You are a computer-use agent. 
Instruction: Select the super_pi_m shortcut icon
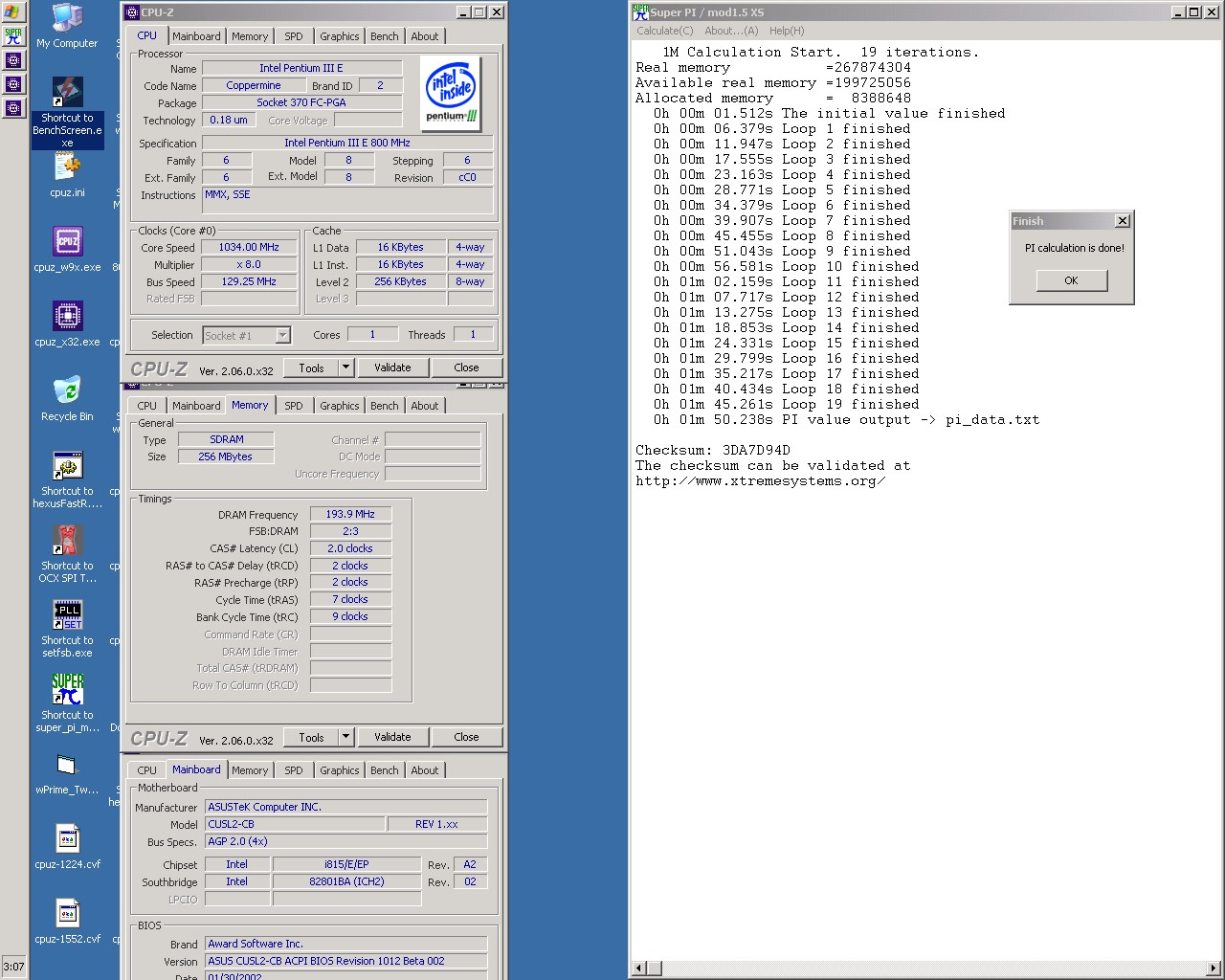pyautogui.click(x=67, y=703)
